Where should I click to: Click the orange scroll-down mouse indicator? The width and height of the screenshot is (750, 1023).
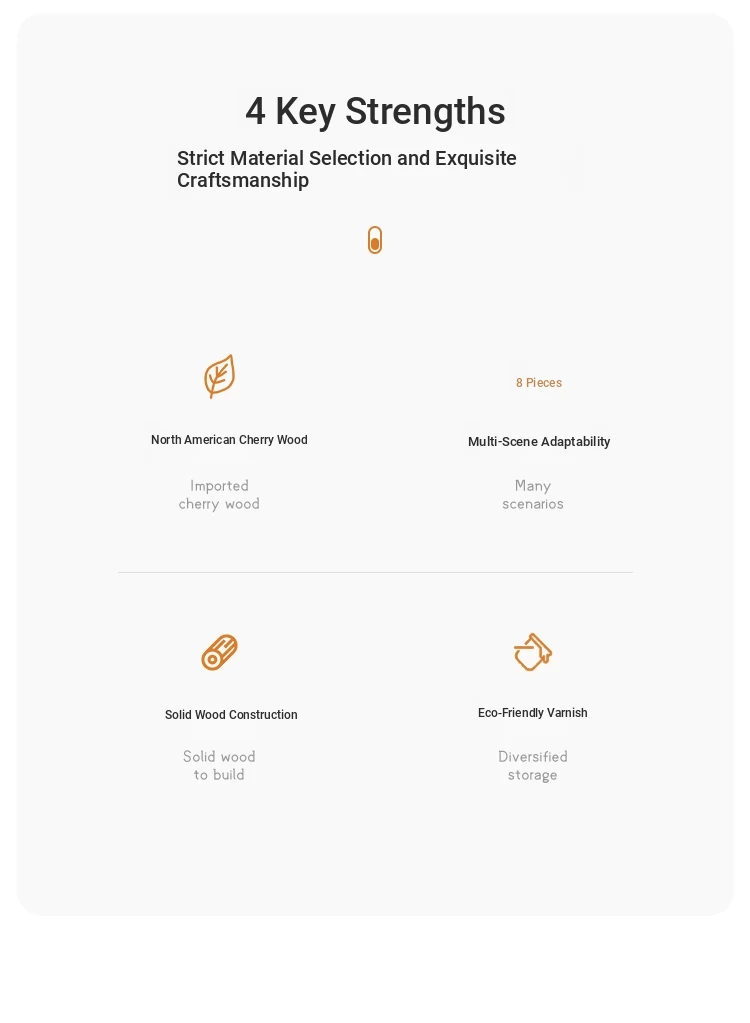(x=374, y=240)
